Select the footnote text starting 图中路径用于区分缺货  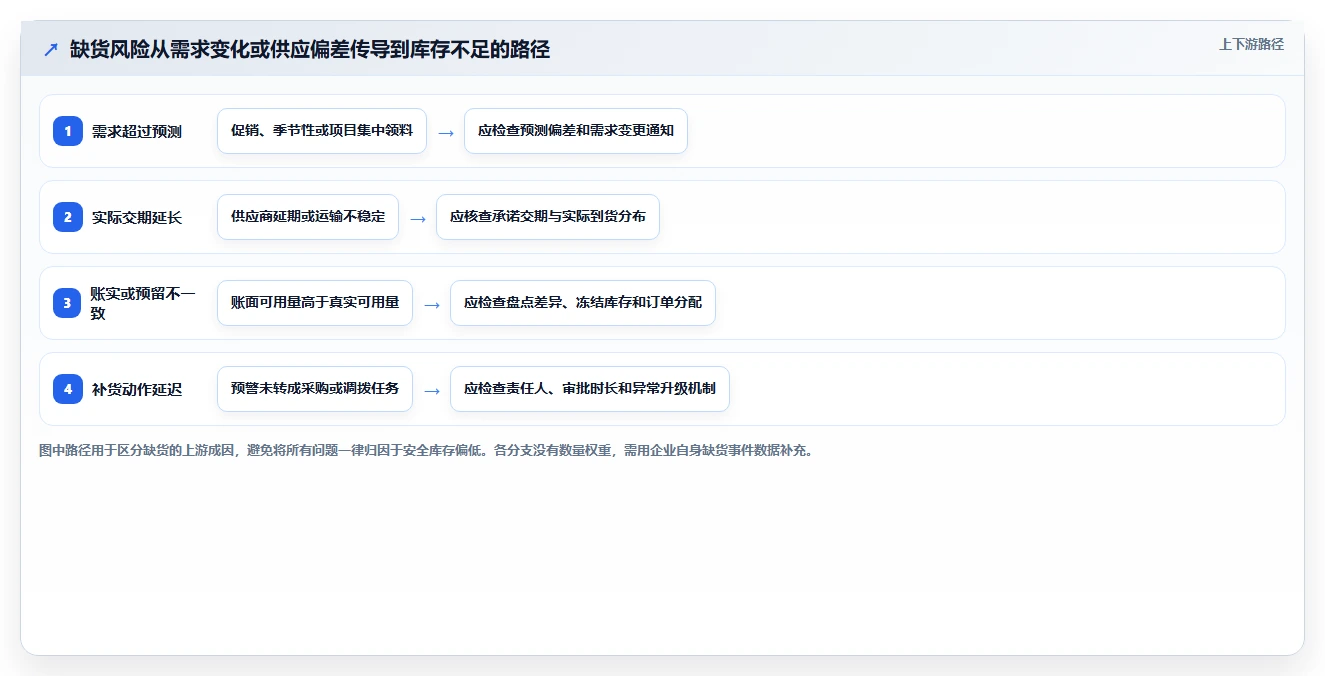(426, 451)
